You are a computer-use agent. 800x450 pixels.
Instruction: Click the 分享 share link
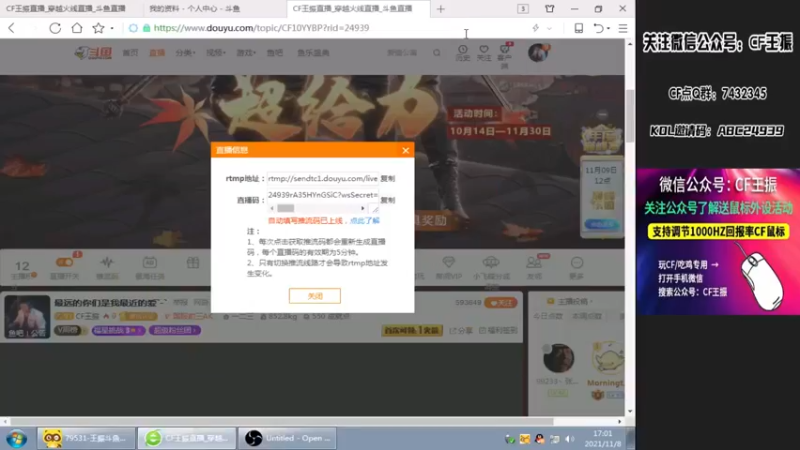coord(461,331)
